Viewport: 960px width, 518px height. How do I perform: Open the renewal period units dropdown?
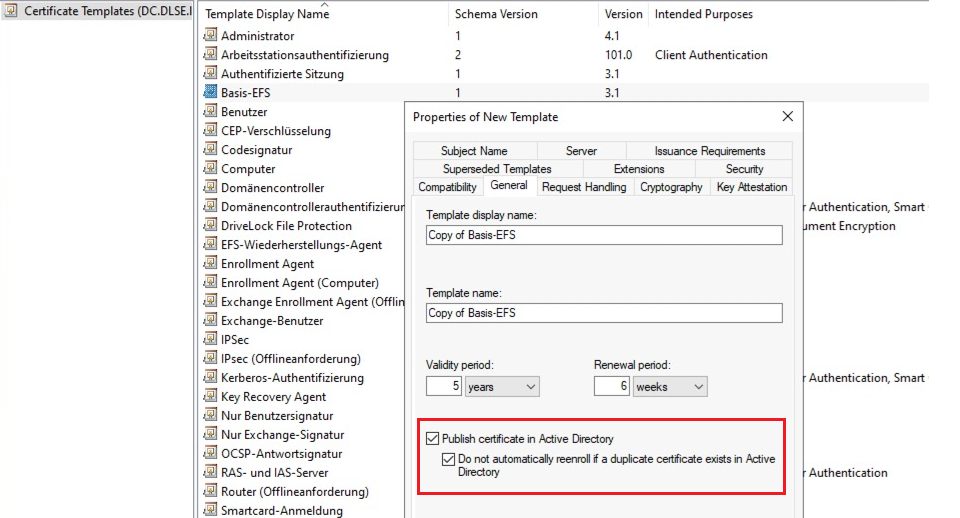[x=670, y=386]
